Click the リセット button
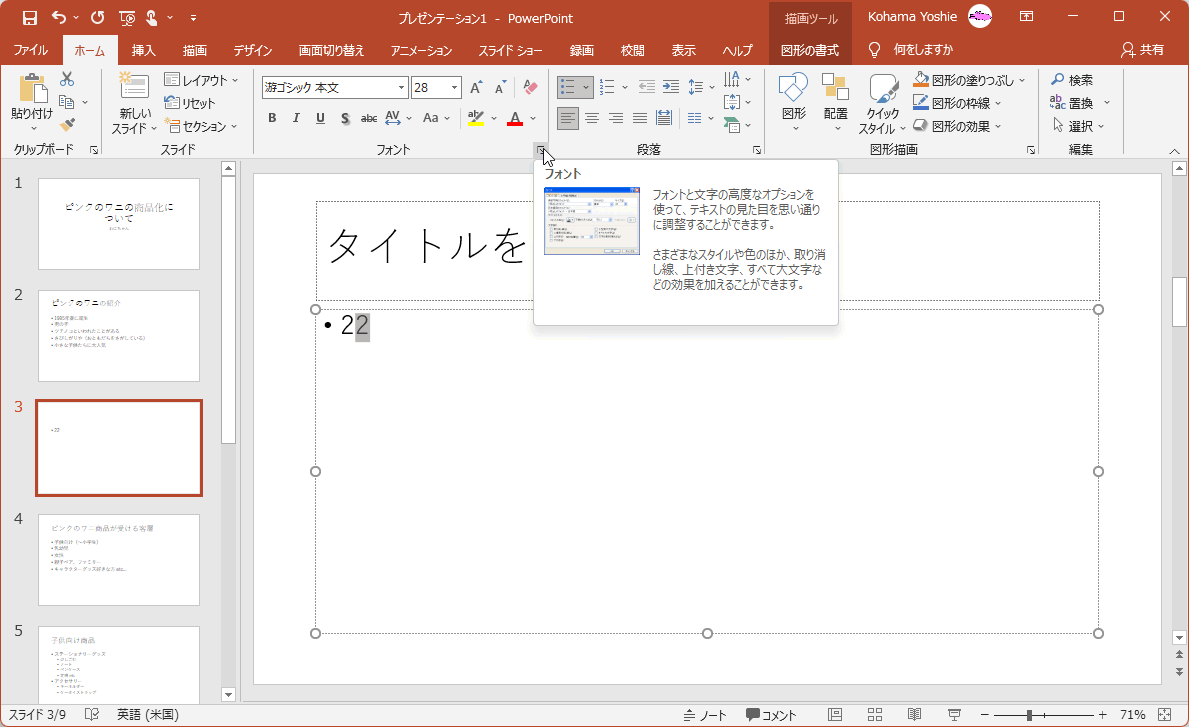 190,103
